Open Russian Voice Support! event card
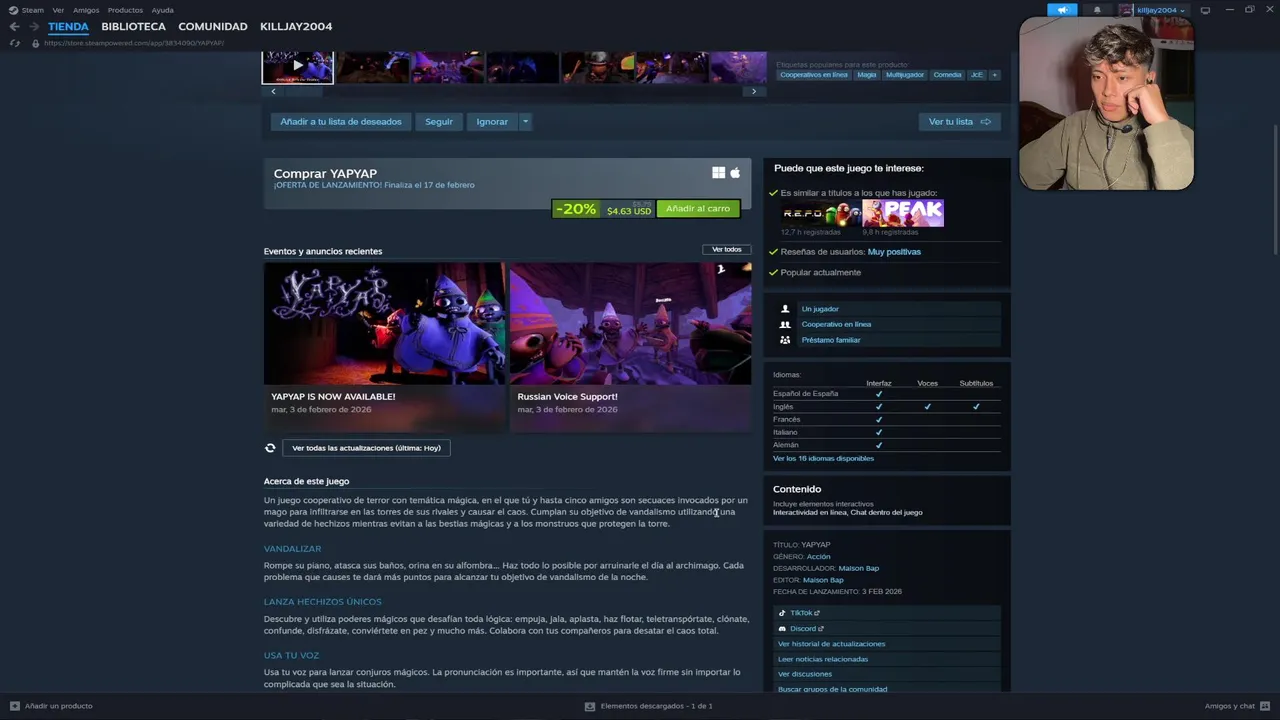The height and width of the screenshot is (720, 1280). [x=631, y=347]
